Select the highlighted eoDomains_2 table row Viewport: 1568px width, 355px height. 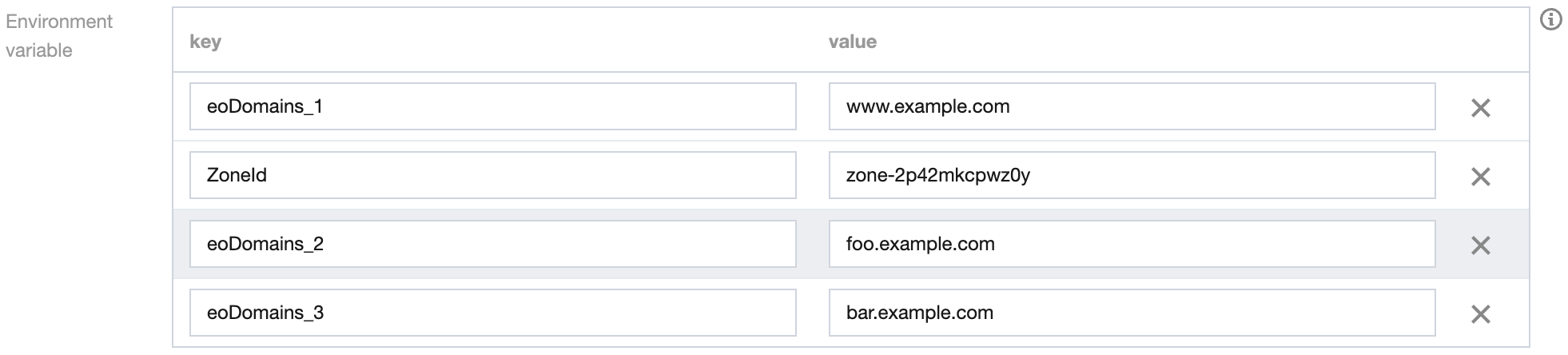click(x=812, y=244)
